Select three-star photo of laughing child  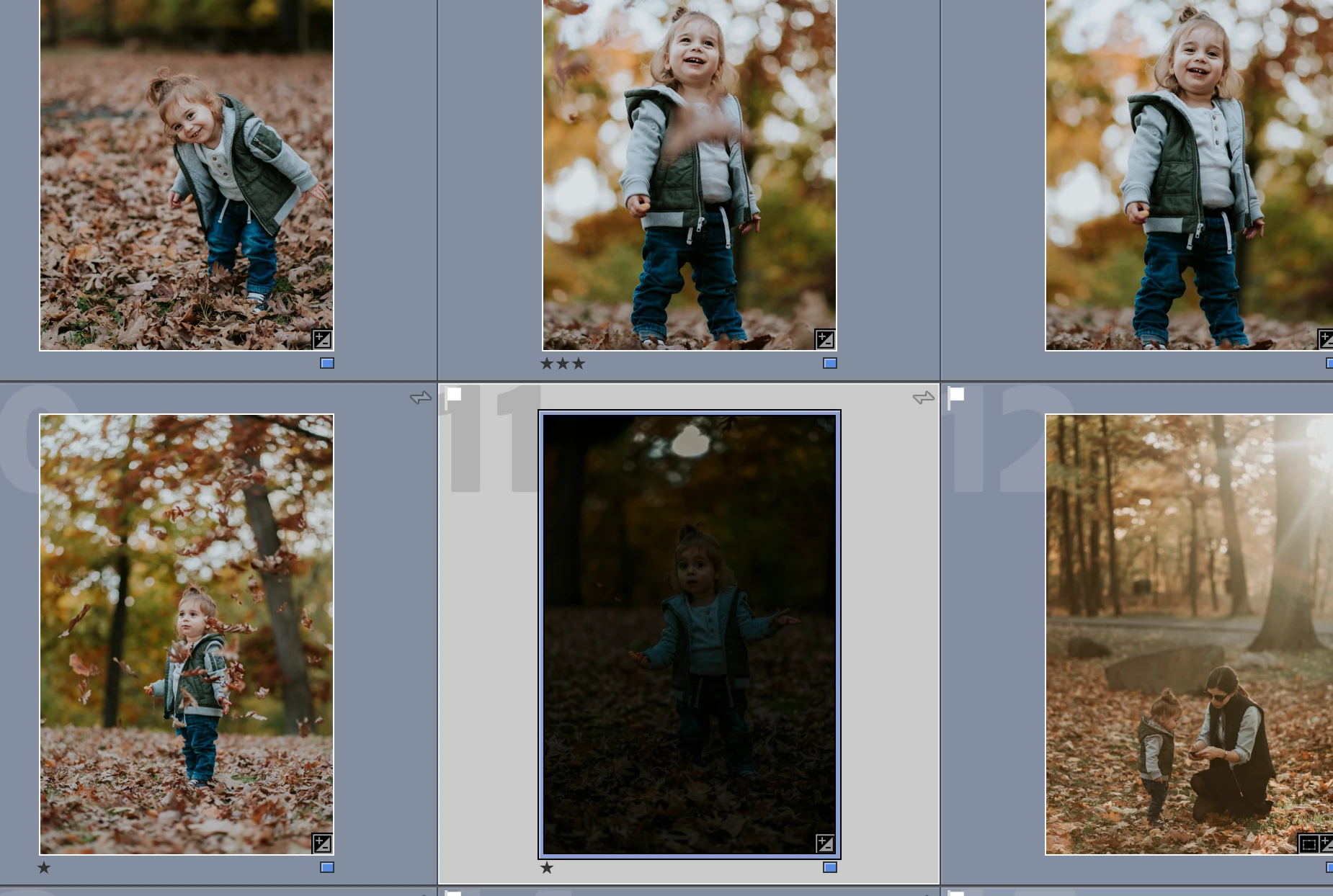pyautogui.click(x=690, y=175)
